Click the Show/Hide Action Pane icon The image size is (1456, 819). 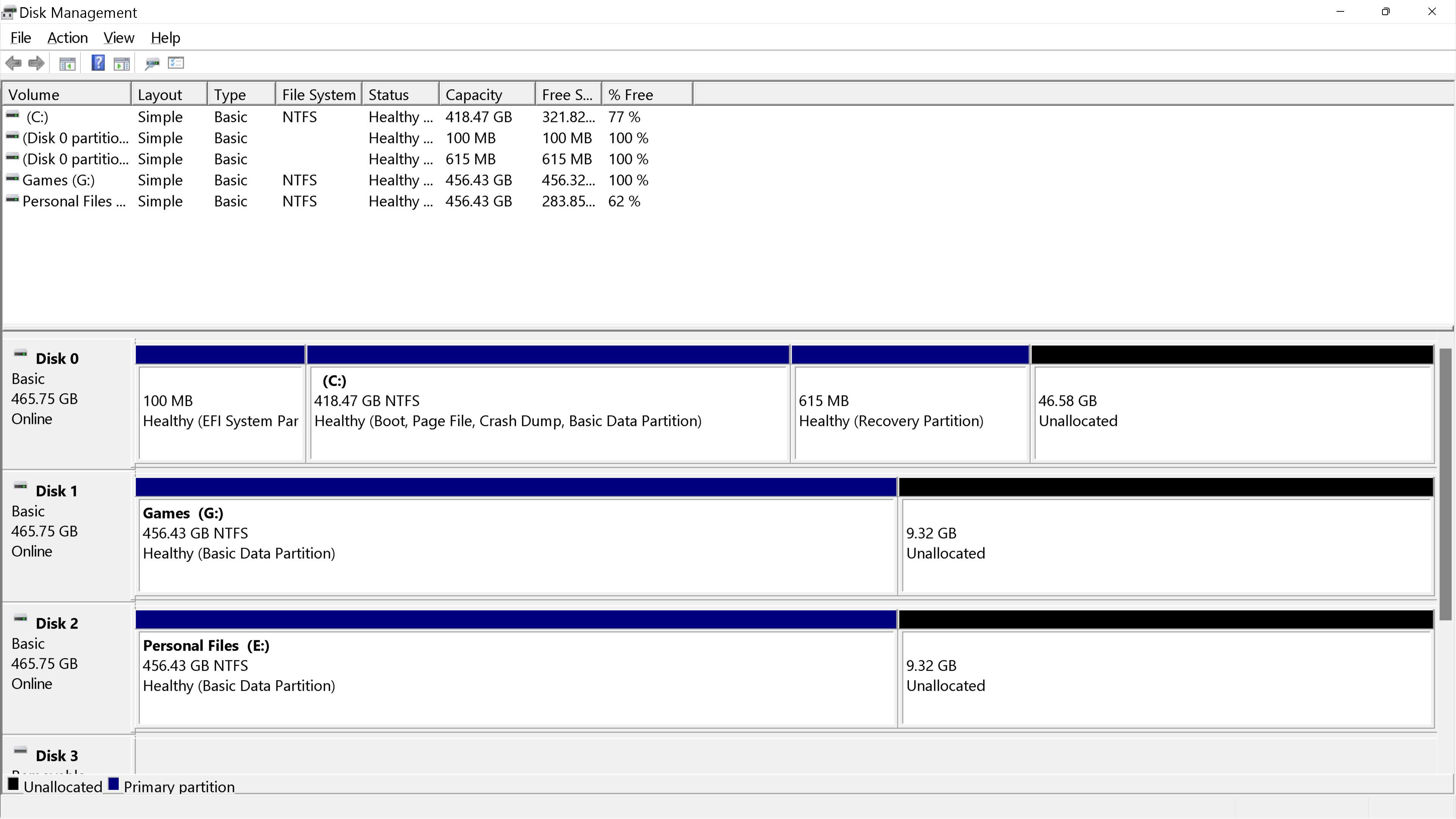pos(121,64)
